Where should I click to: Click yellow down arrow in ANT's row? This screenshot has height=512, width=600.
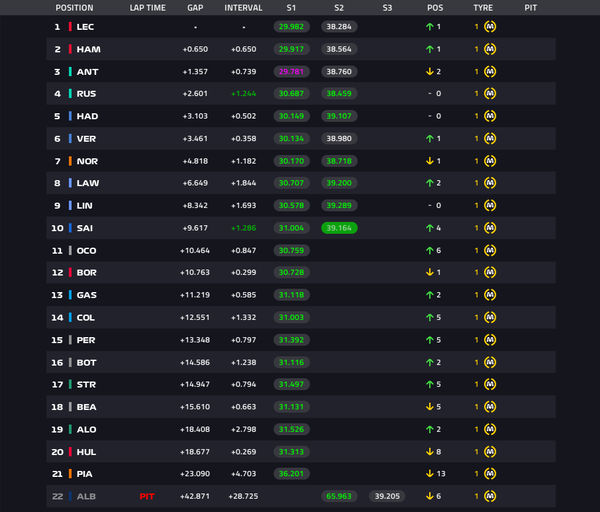(x=430, y=72)
